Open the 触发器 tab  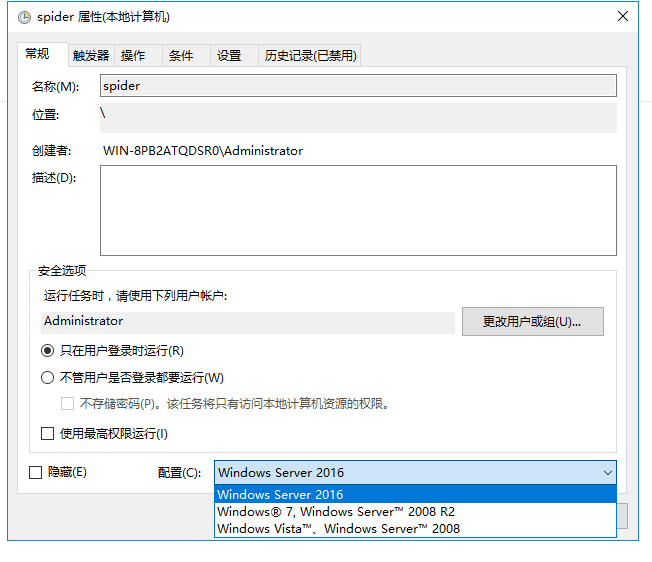[x=91, y=56]
